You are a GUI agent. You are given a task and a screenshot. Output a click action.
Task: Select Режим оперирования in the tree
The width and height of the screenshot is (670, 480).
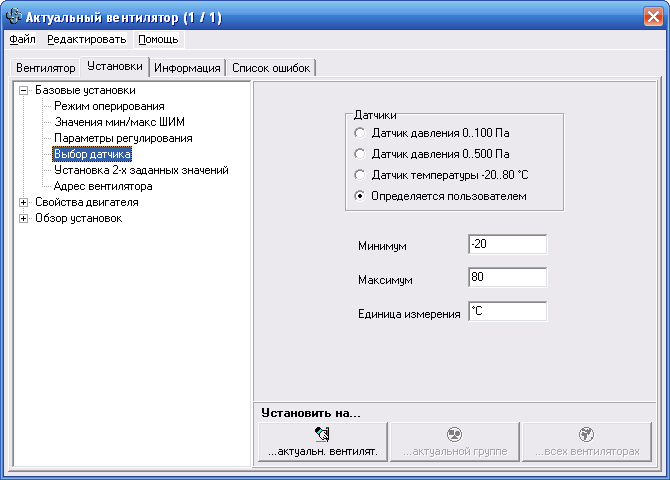point(109,106)
